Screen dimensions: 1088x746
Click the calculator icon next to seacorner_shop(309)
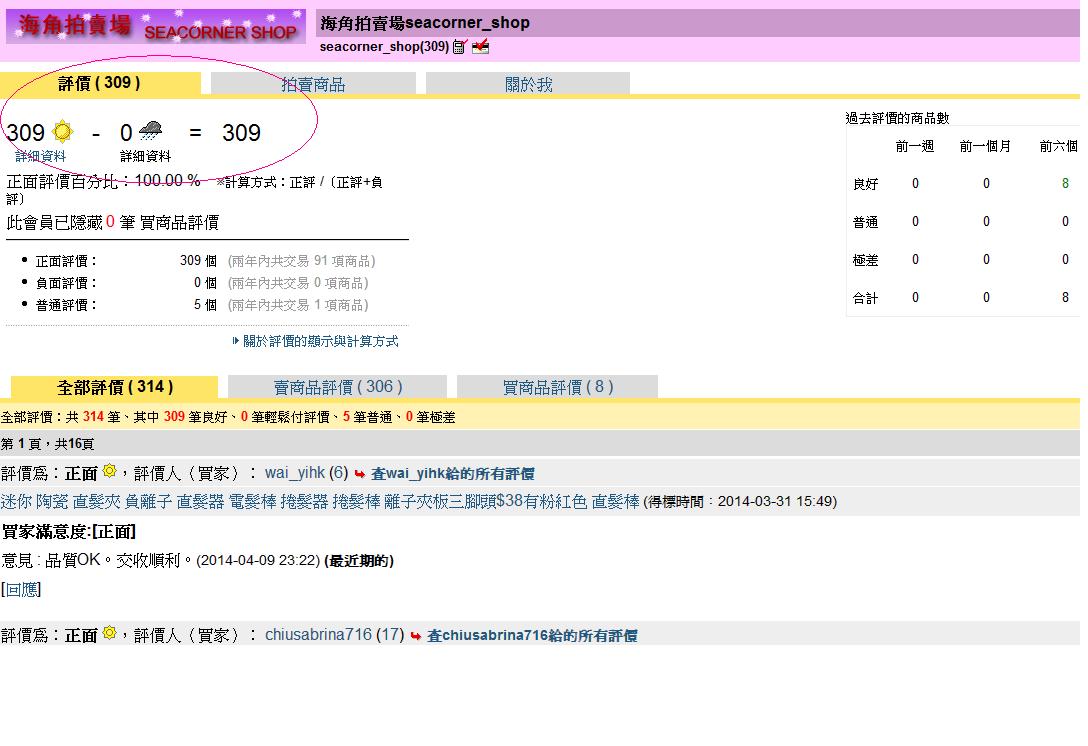pos(460,47)
